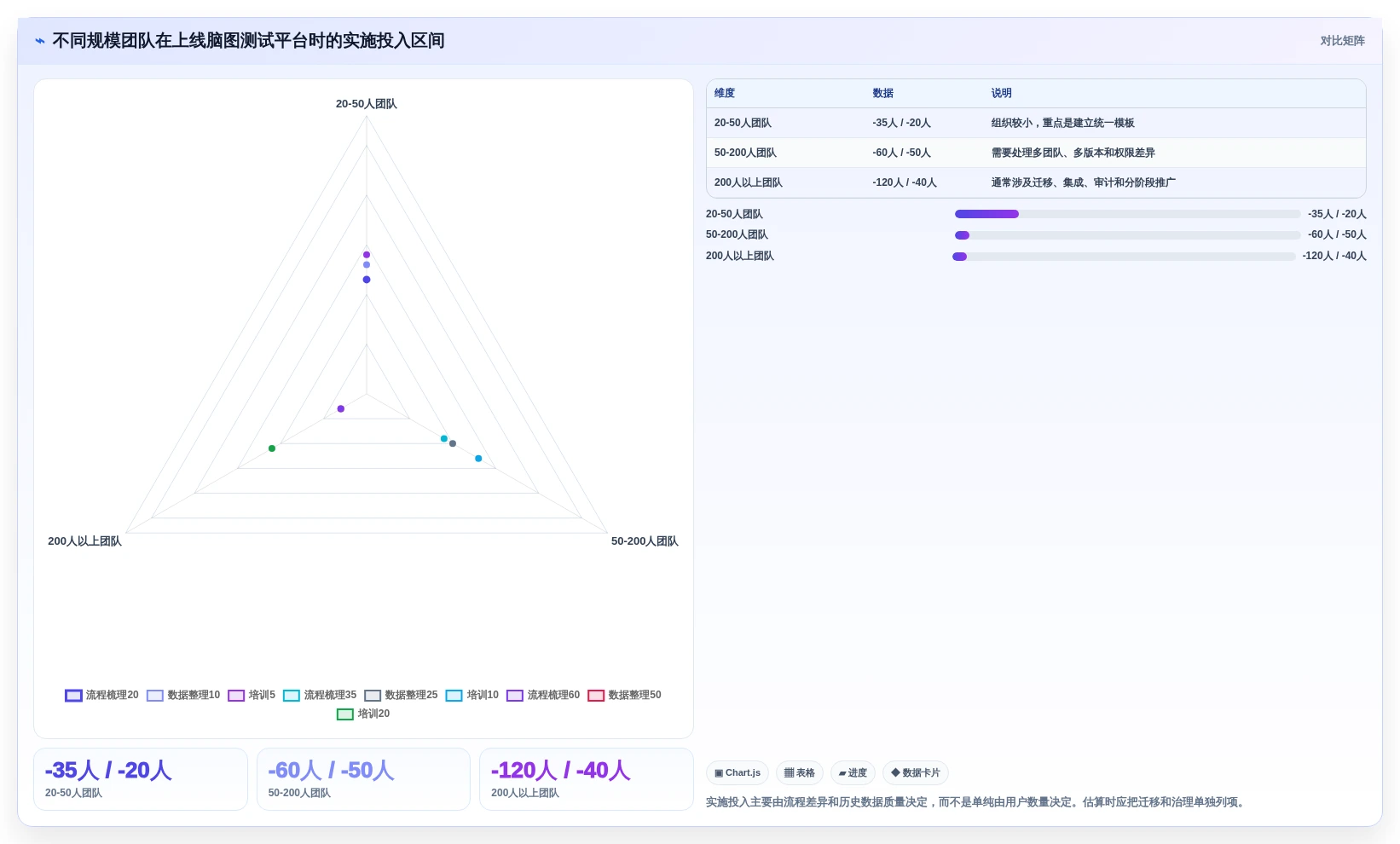Image resolution: width=1400 pixels, height=844 pixels.
Task: Click the 对比矩阵 label in header
Action: click(1342, 41)
